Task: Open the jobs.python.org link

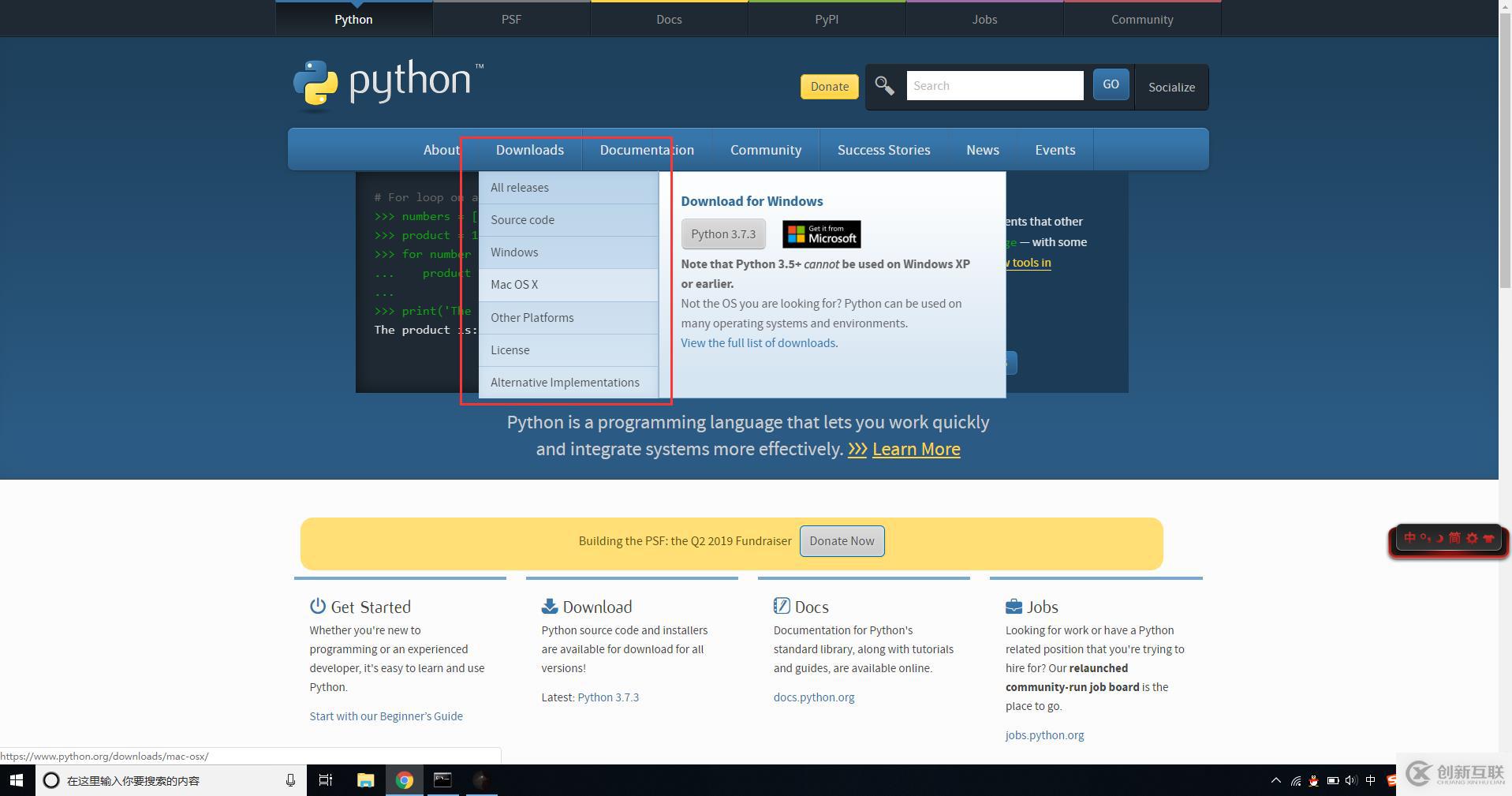Action: (1044, 735)
